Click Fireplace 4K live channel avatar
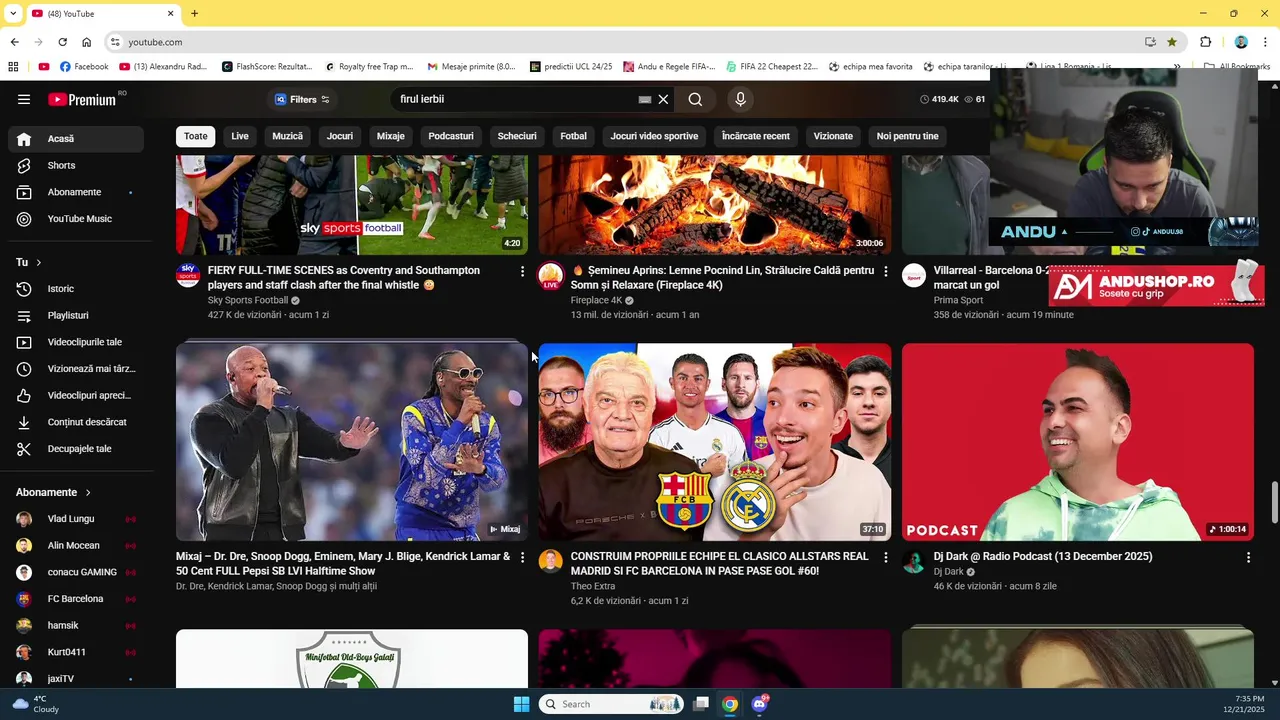Image resolution: width=1280 pixels, height=720 pixels. click(x=551, y=276)
